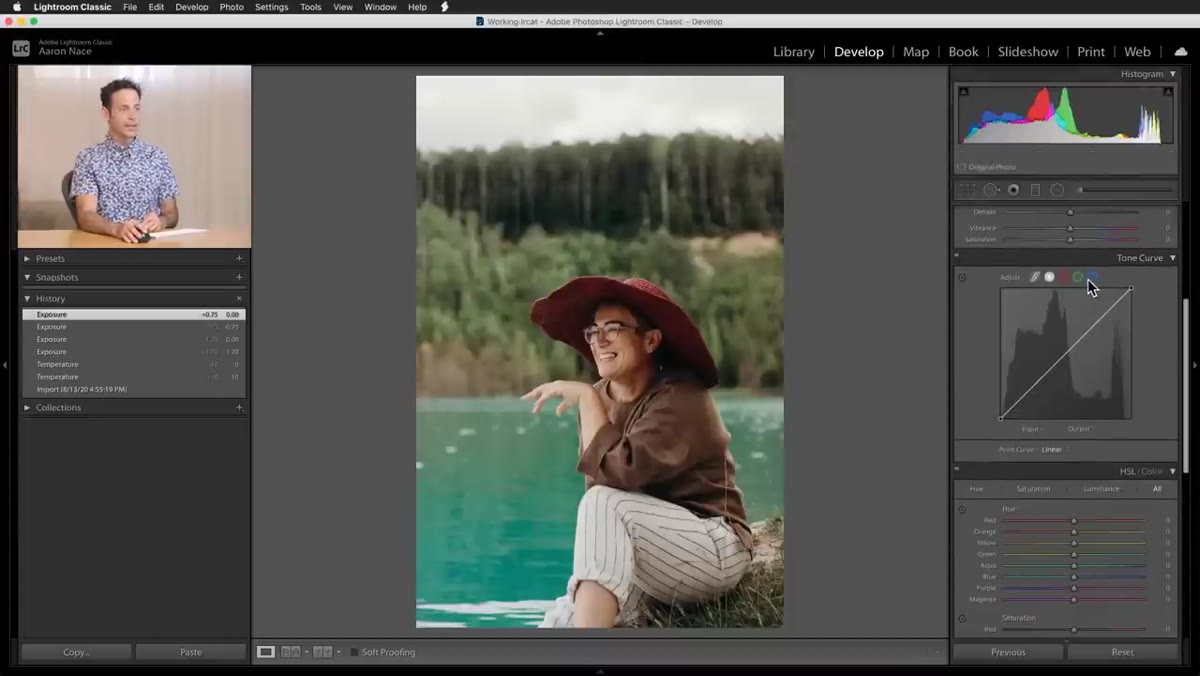Add a new preset with plus icon
Viewport: 1200px width, 676px height.
239,258
